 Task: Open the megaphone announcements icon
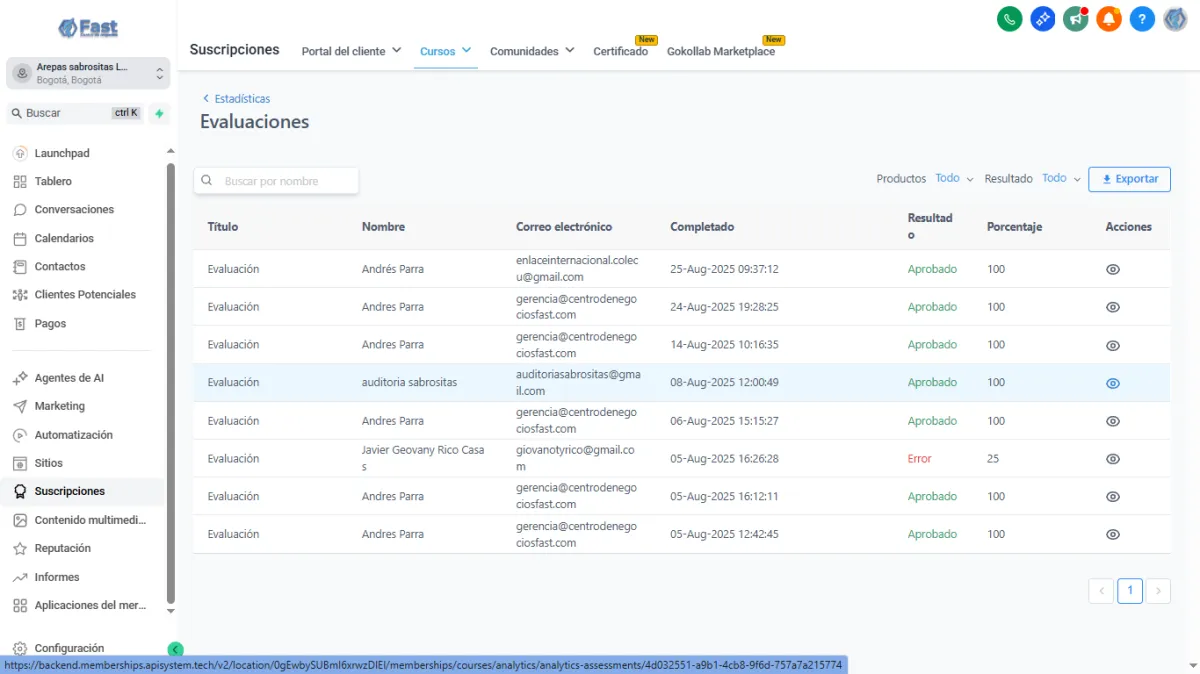[1076, 18]
